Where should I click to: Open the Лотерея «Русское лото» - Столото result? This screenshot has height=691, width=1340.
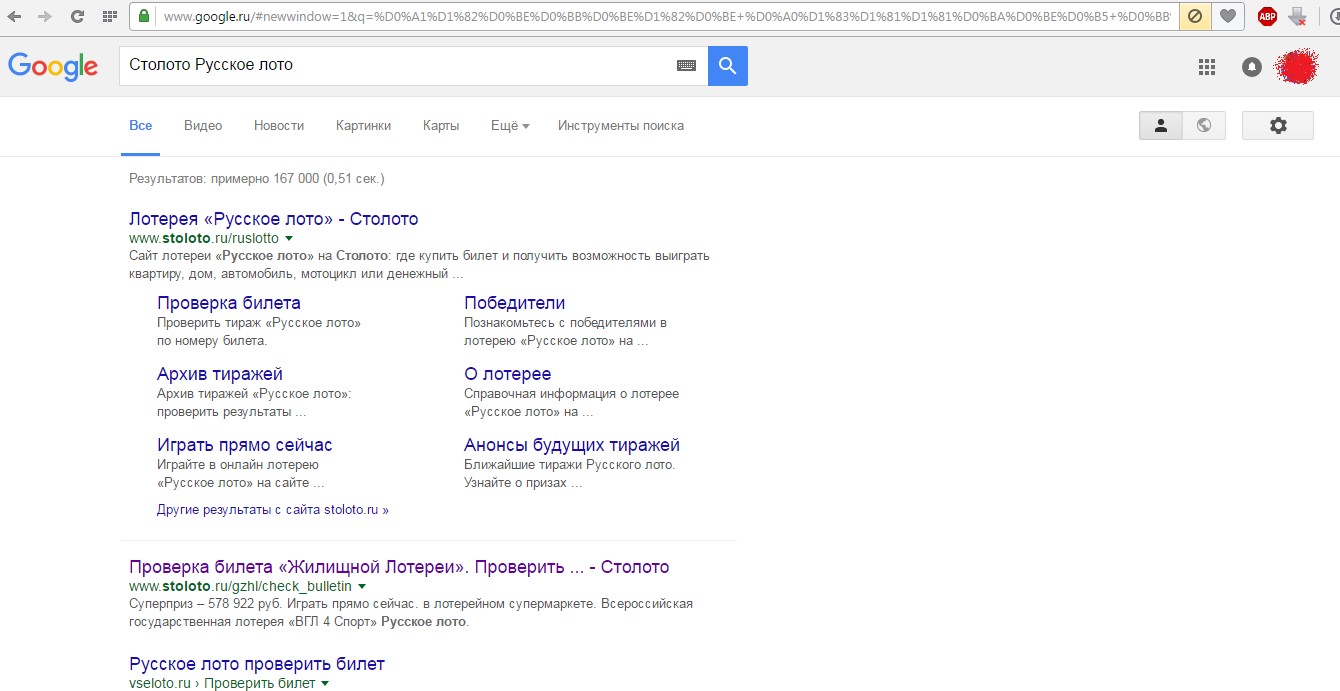(x=274, y=219)
